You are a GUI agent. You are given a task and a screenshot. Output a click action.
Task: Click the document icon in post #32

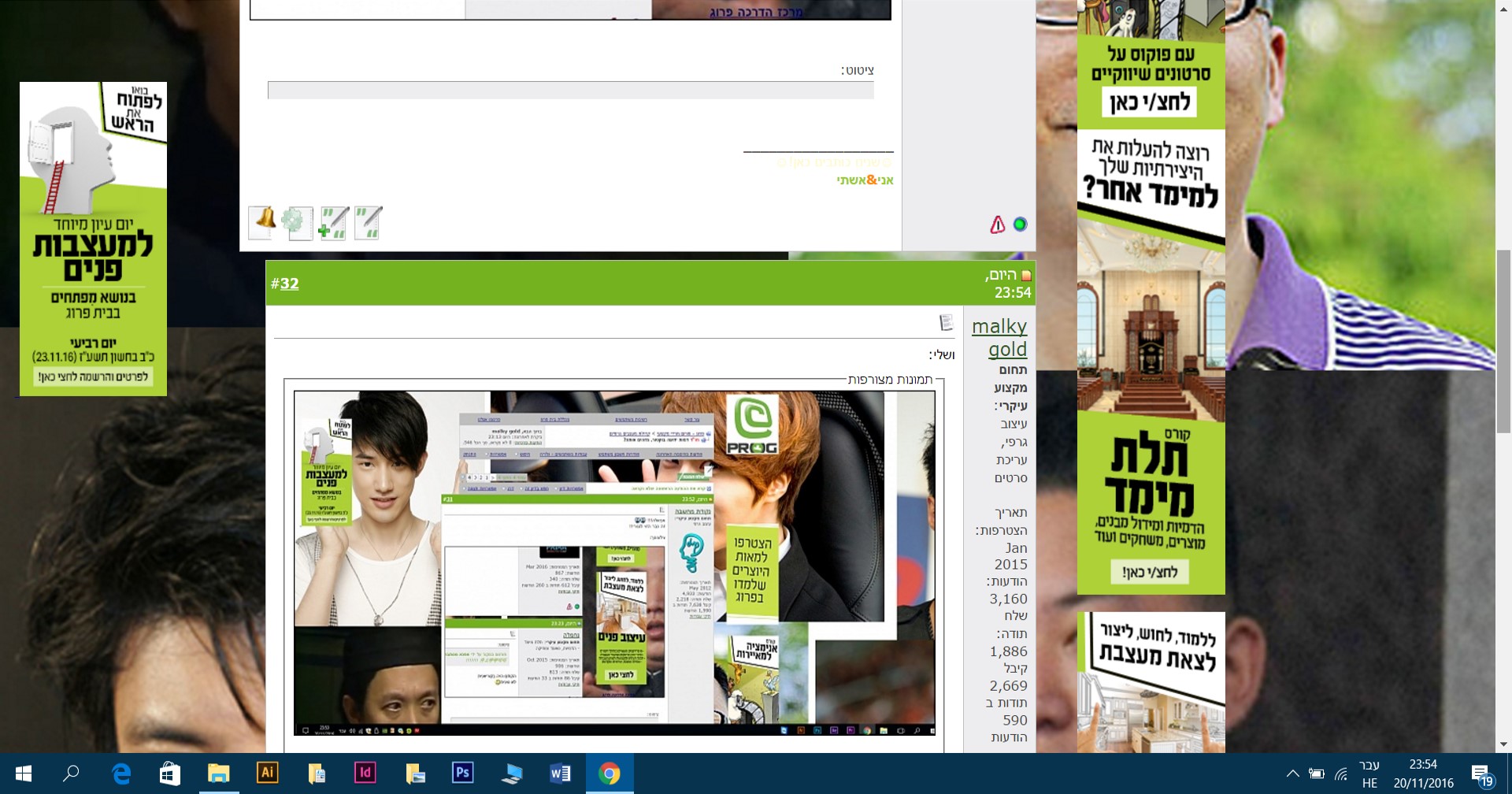click(x=946, y=322)
